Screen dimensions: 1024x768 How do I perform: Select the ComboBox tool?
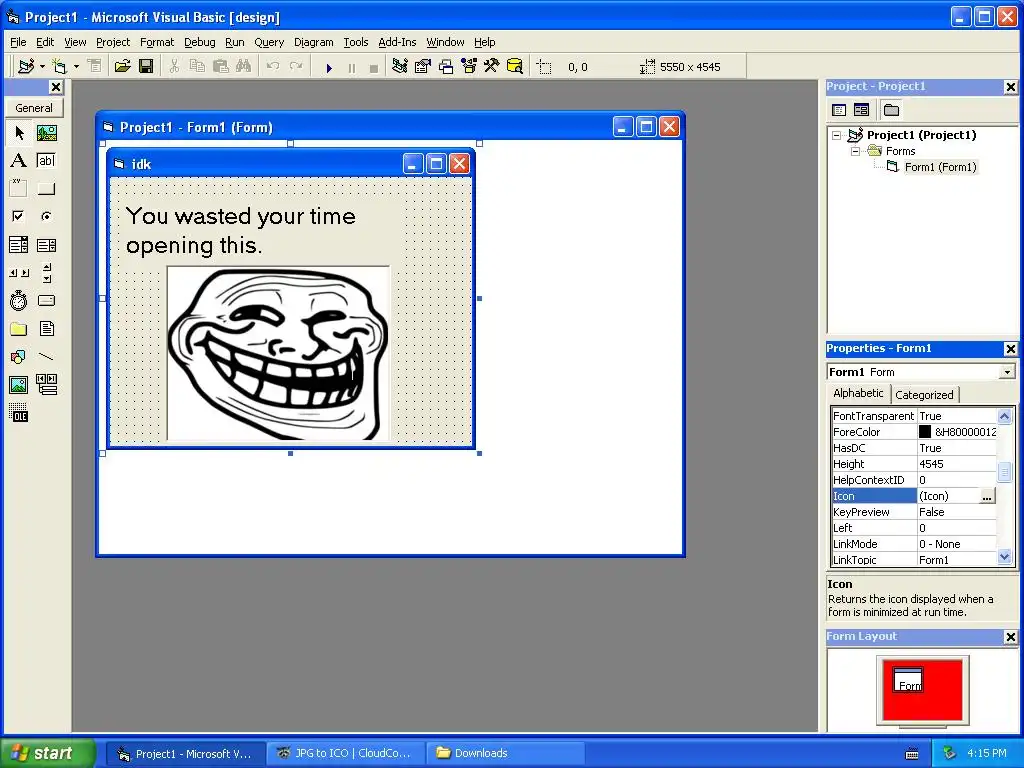19,245
